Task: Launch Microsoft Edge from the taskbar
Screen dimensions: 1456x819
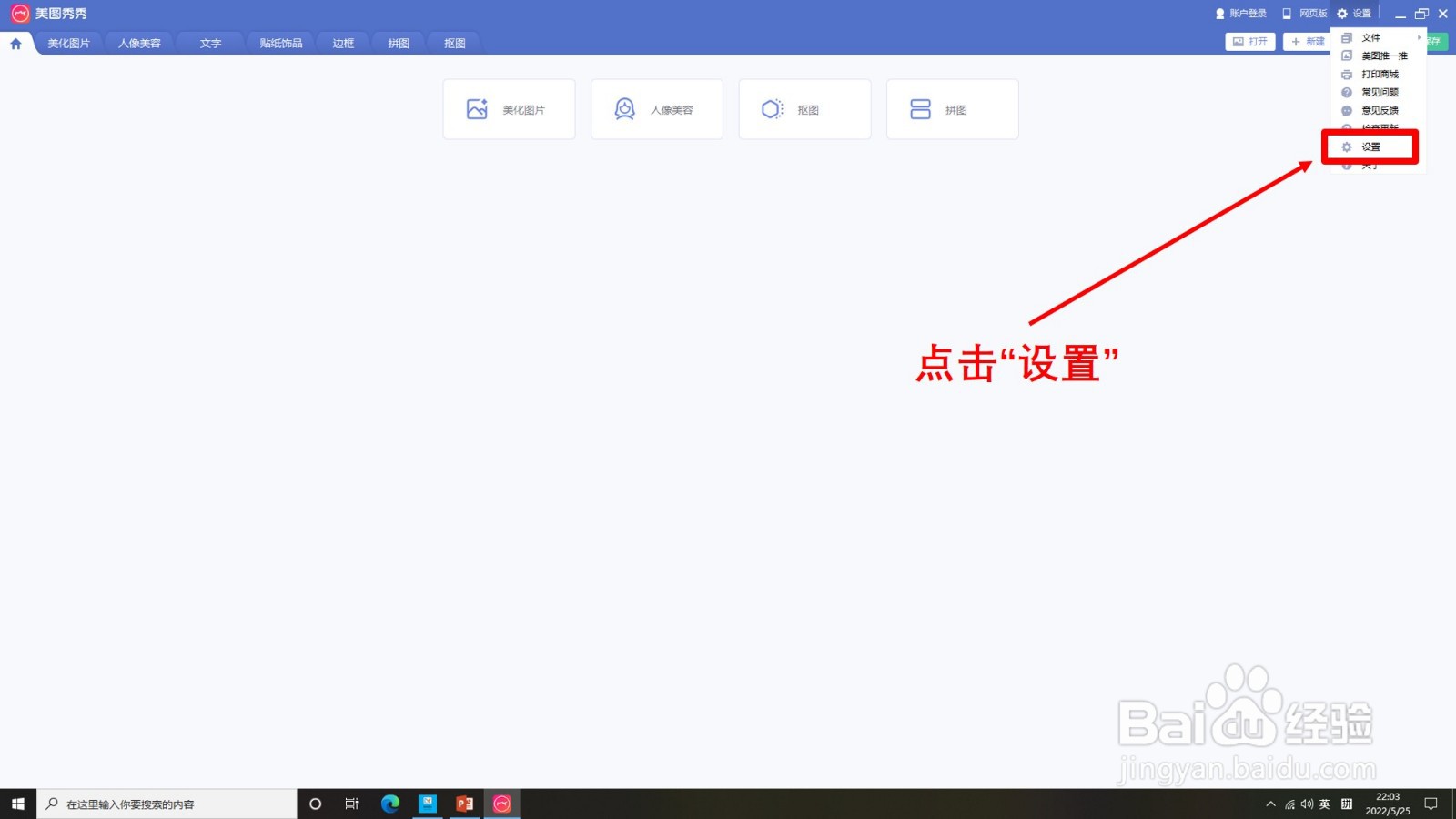Action: (390, 804)
